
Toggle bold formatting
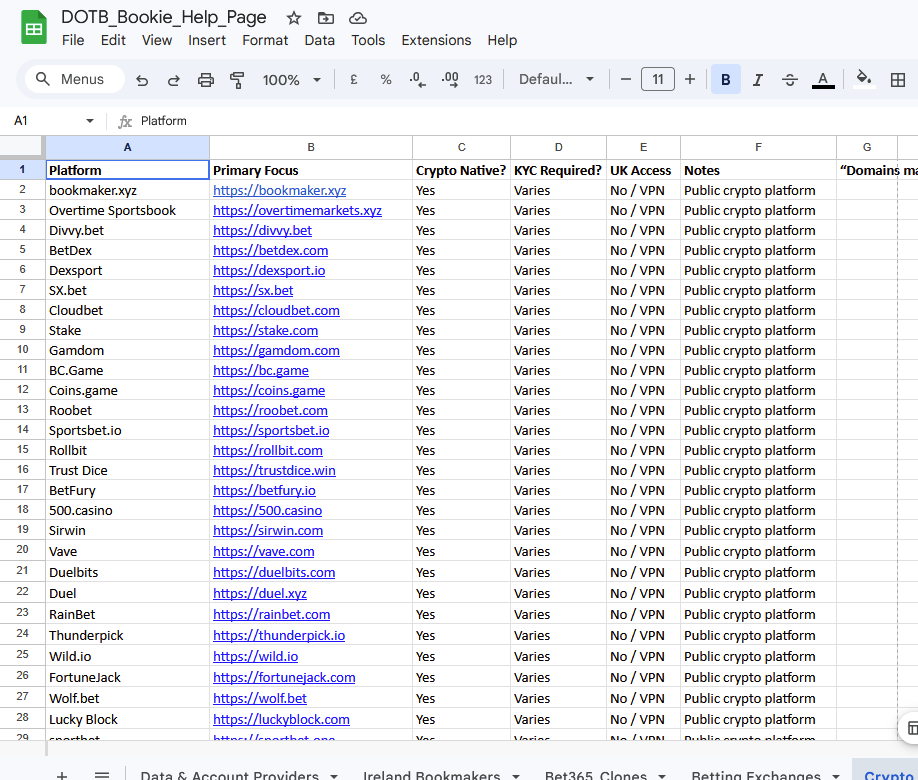[x=725, y=79]
